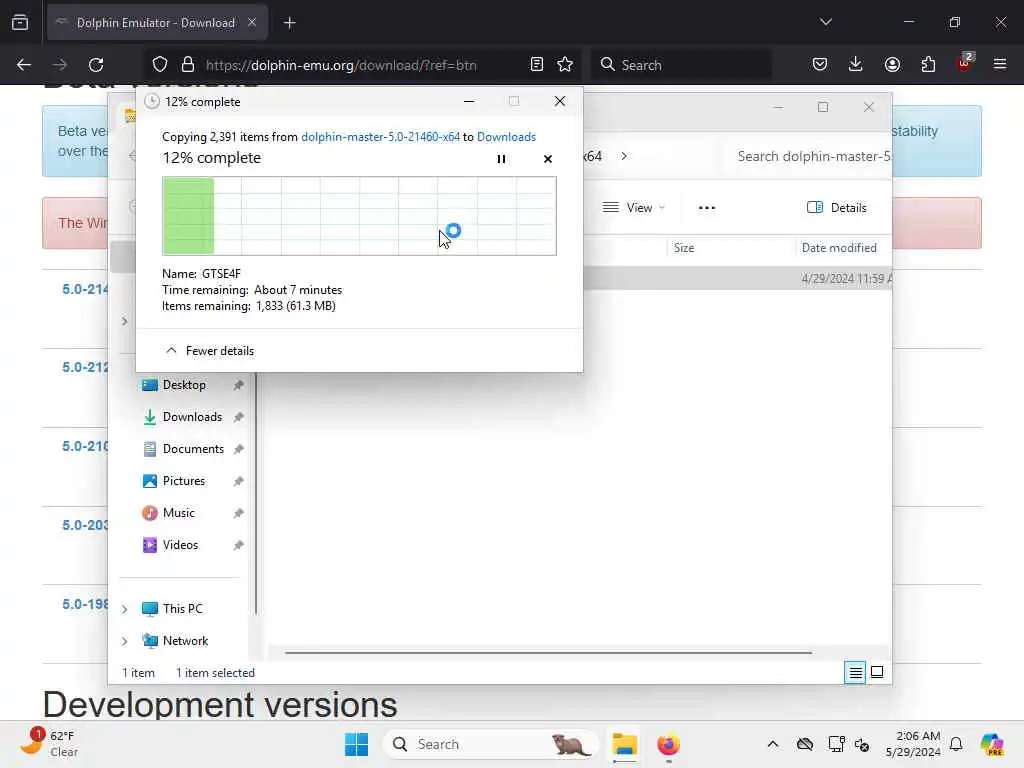Collapse the Fewer details expander
This screenshot has width=1024, height=768.
click(x=210, y=351)
